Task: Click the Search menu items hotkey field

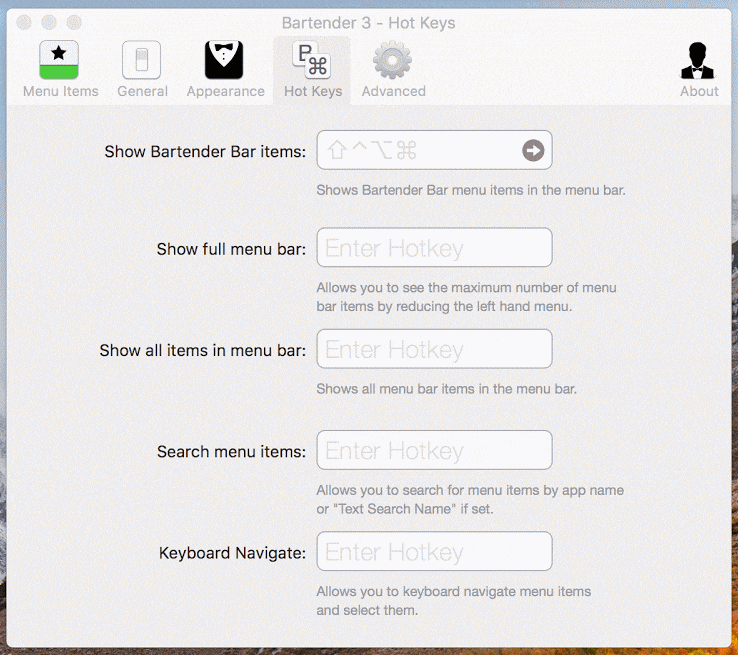Action: click(434, 450)
